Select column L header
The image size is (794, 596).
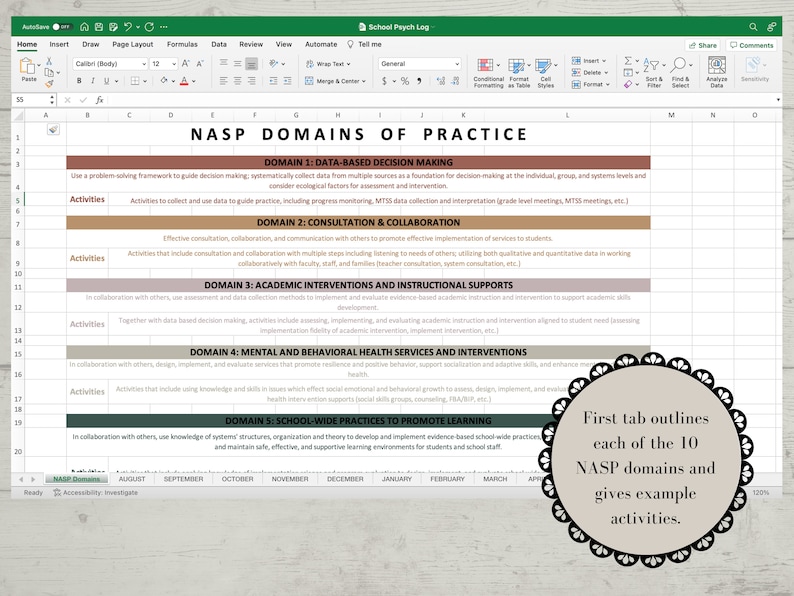click(x=567, y=115)
